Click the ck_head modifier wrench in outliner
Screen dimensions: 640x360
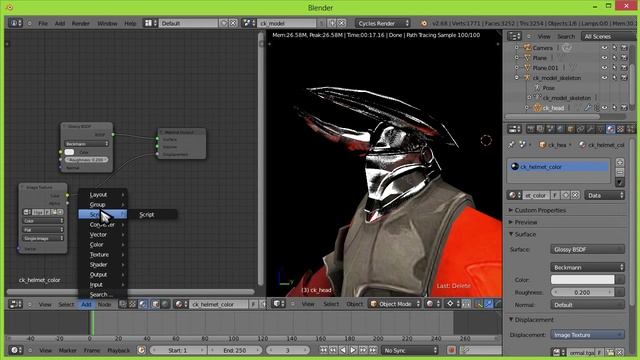click(587, 108)
